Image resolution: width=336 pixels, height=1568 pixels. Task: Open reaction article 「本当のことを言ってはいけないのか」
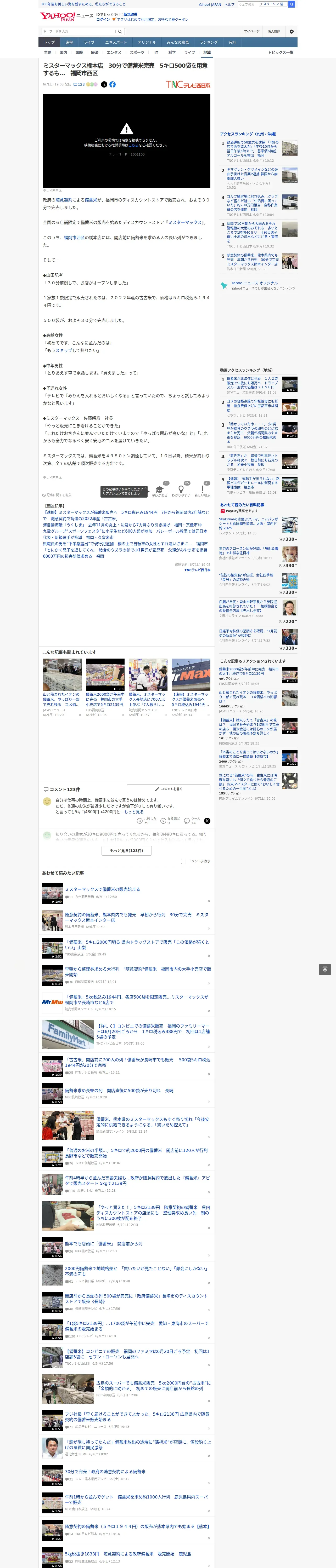tap(249, 754)
